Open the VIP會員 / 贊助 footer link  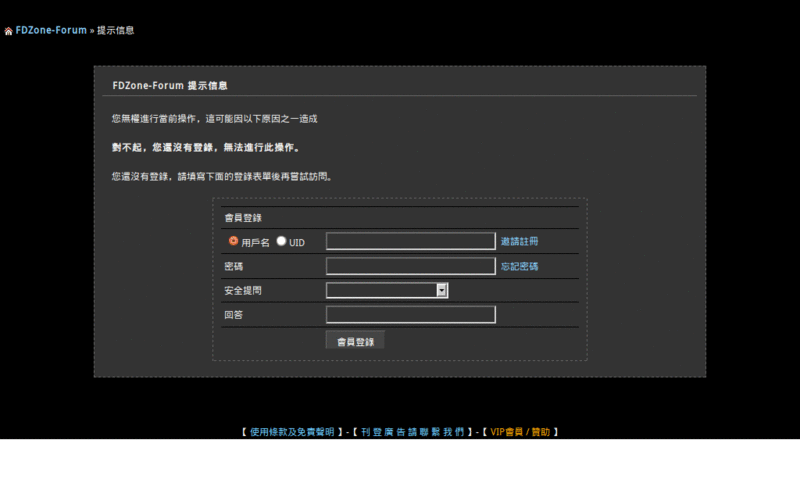pos(520,432)
